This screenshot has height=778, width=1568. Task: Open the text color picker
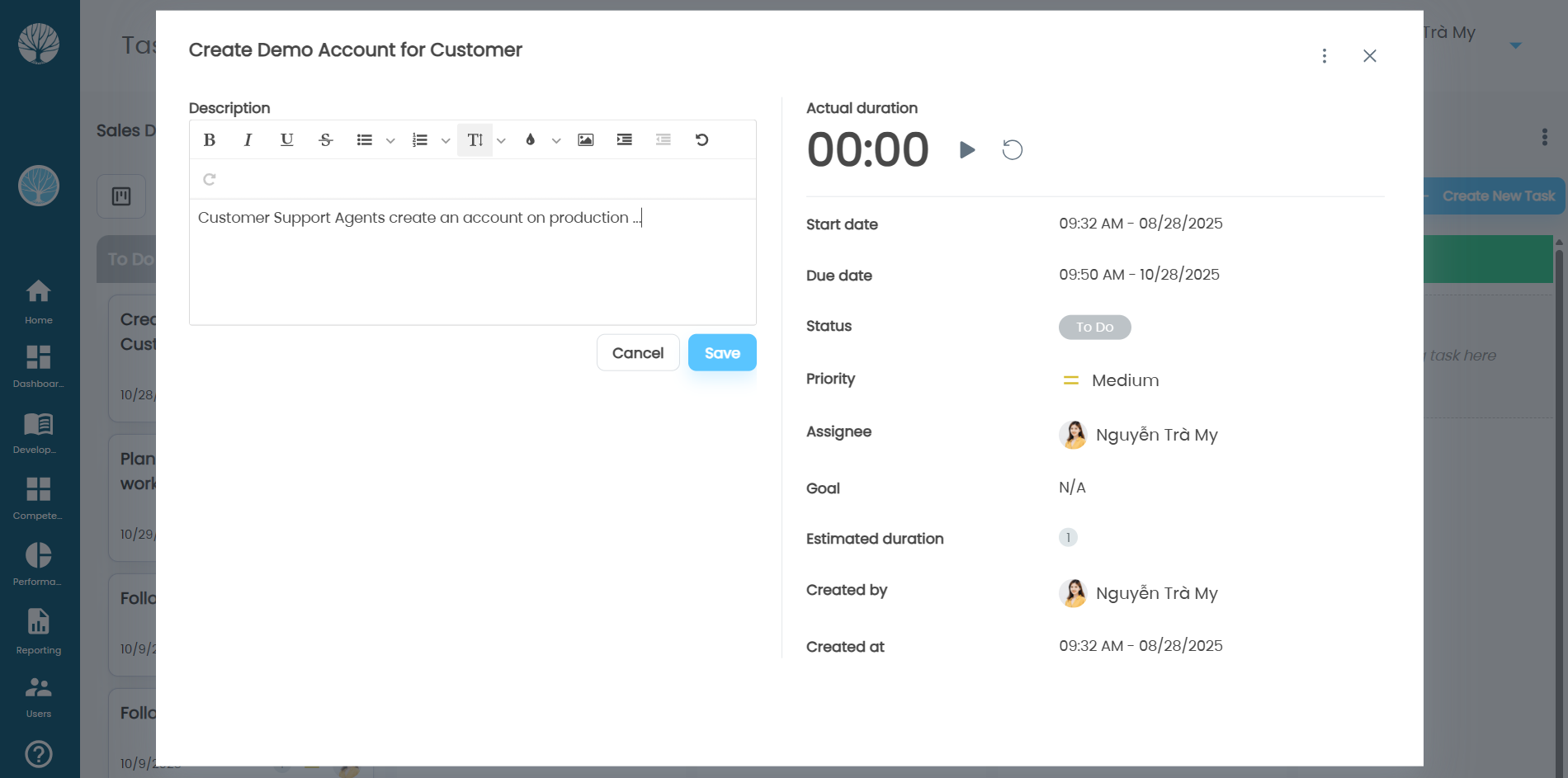[x=531, y=140]
